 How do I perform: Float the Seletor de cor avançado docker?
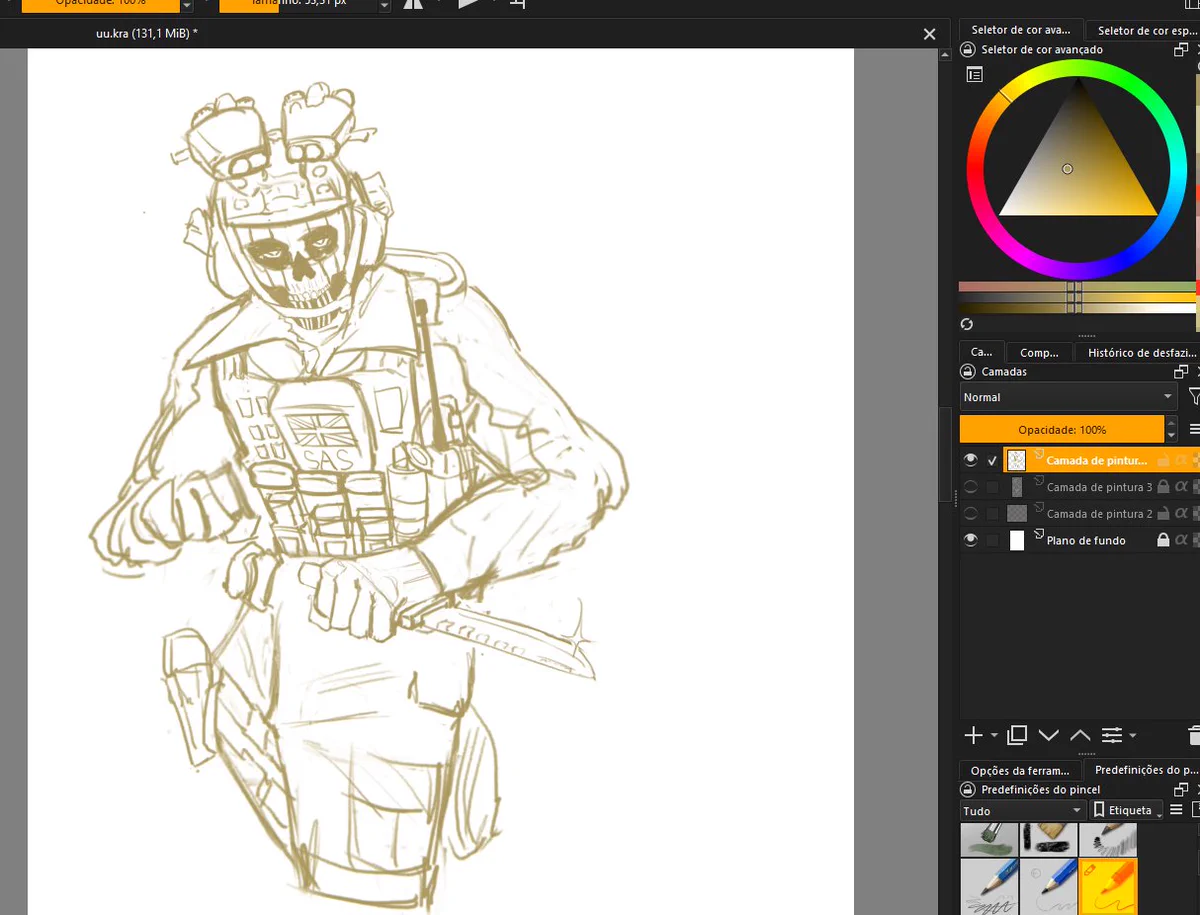pyautogui.click(x=1181, y=49)
